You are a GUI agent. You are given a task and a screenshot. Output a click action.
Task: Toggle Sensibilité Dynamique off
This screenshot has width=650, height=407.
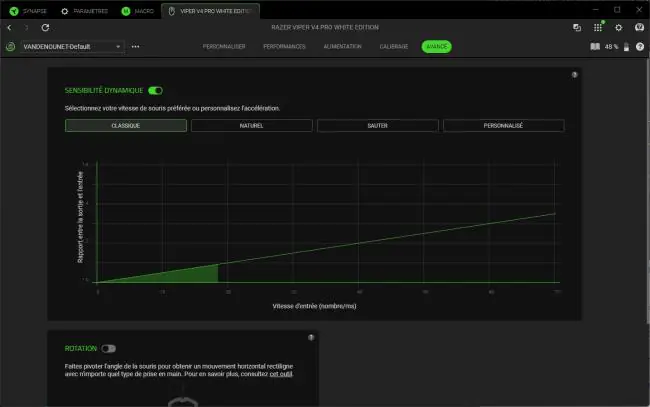[x=155, y=90]
